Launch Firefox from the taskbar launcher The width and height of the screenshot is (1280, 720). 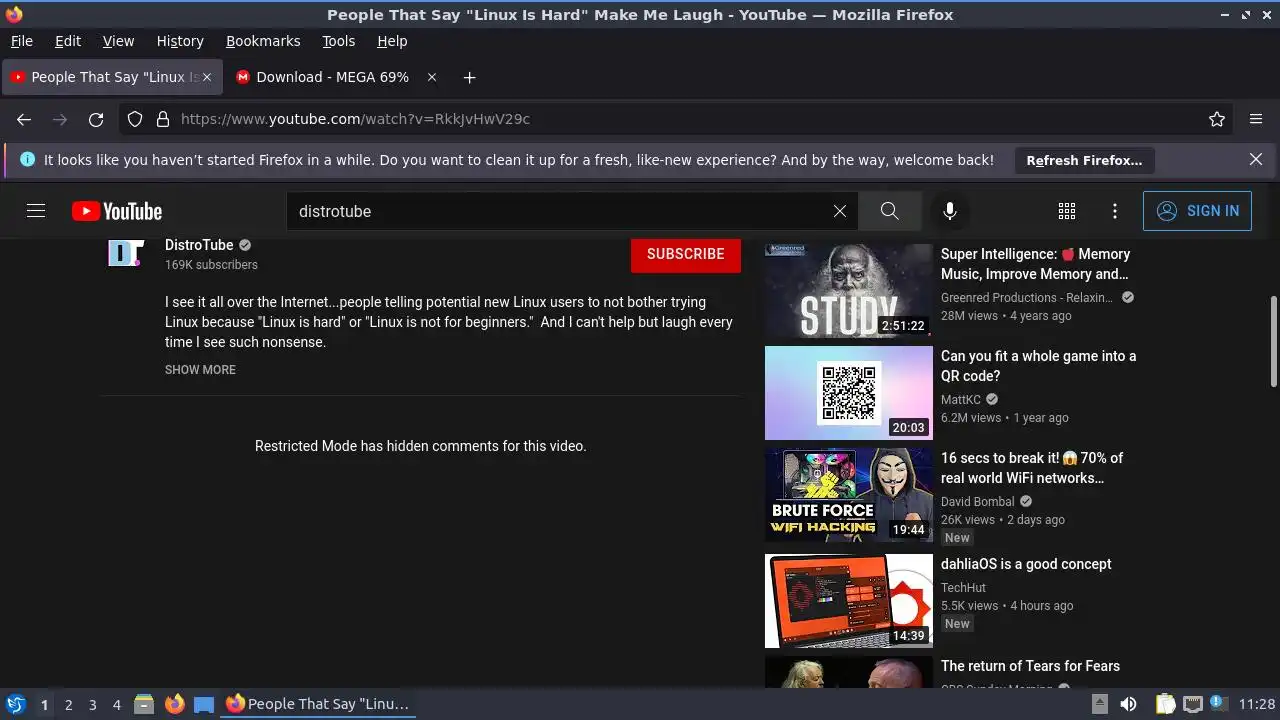click(175, 704)
